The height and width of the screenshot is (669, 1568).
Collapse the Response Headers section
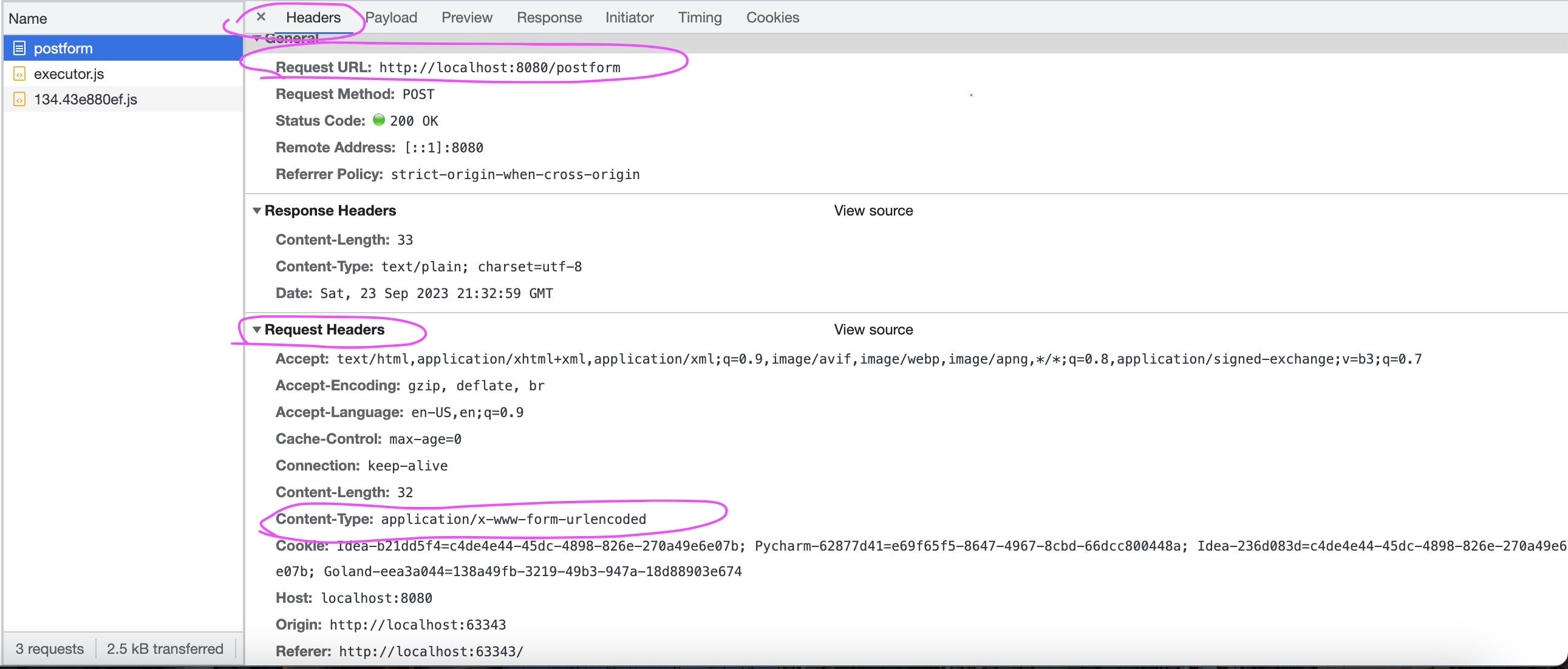pyautogui.click(x=257, y=211)
